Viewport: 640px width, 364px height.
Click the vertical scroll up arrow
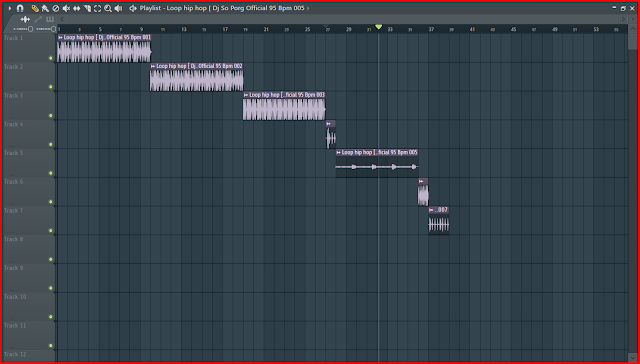[x=632, y=28]
